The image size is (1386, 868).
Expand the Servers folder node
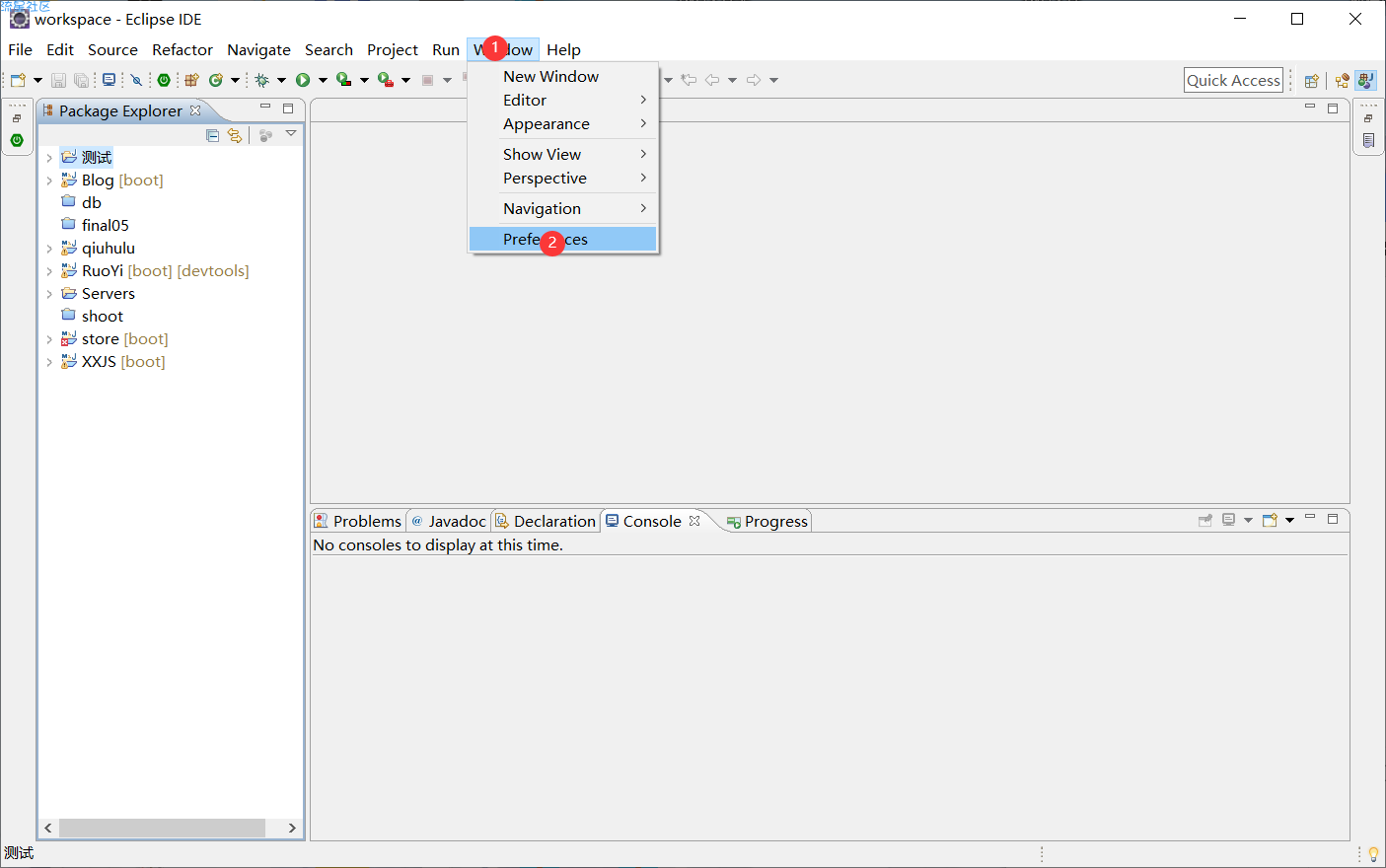click(49, 294)
